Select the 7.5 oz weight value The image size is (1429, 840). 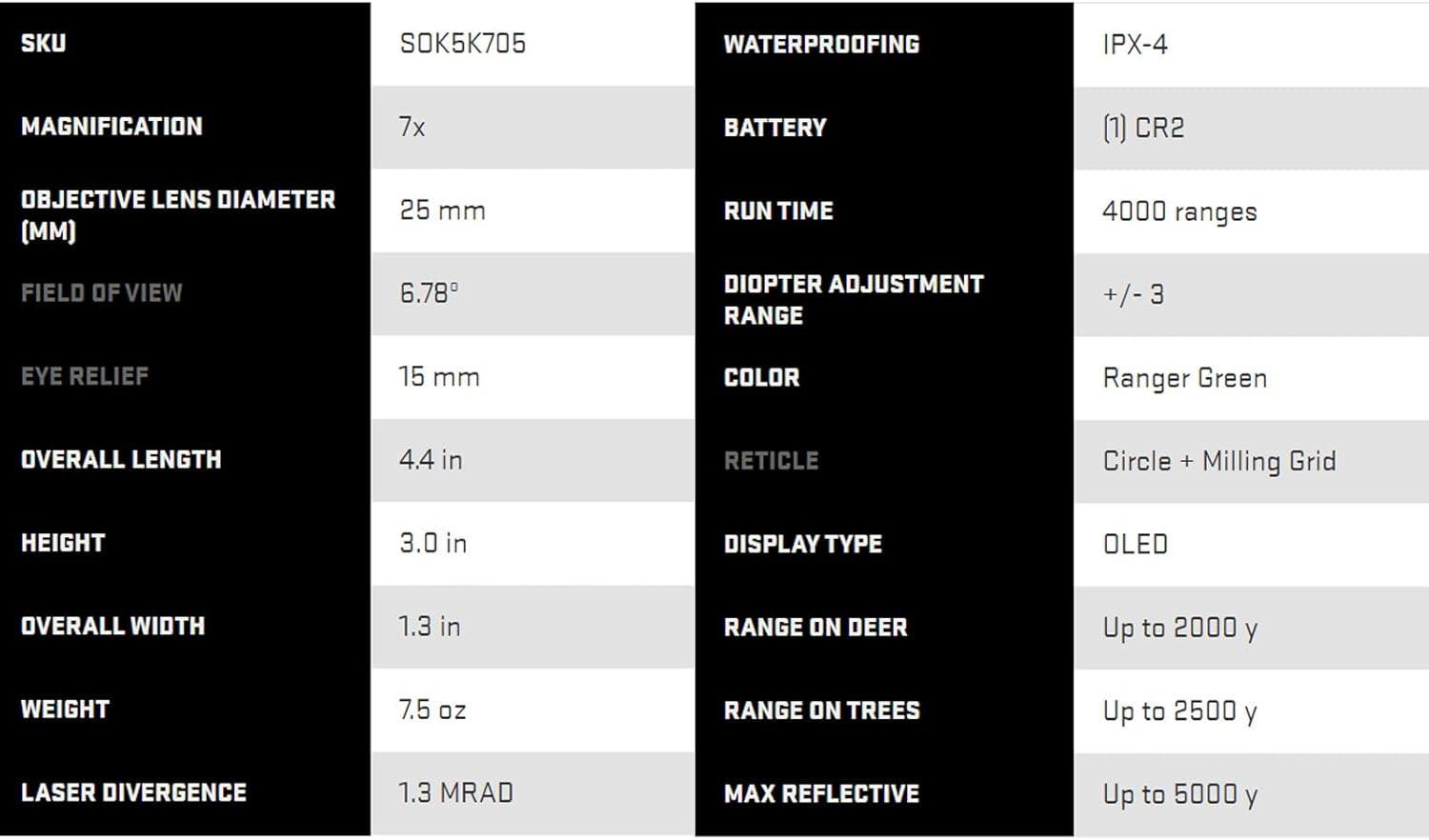pos(432,710)
